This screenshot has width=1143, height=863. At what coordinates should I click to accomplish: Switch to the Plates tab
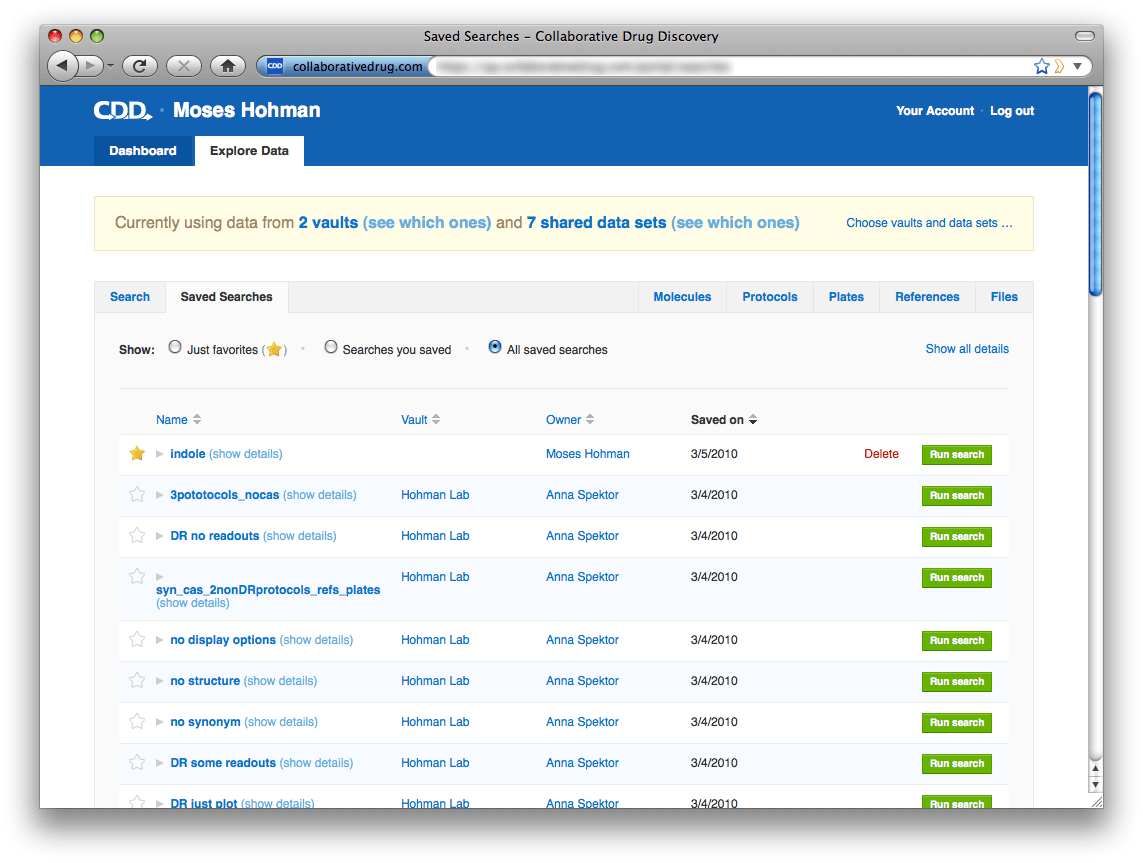pos(846,297)
